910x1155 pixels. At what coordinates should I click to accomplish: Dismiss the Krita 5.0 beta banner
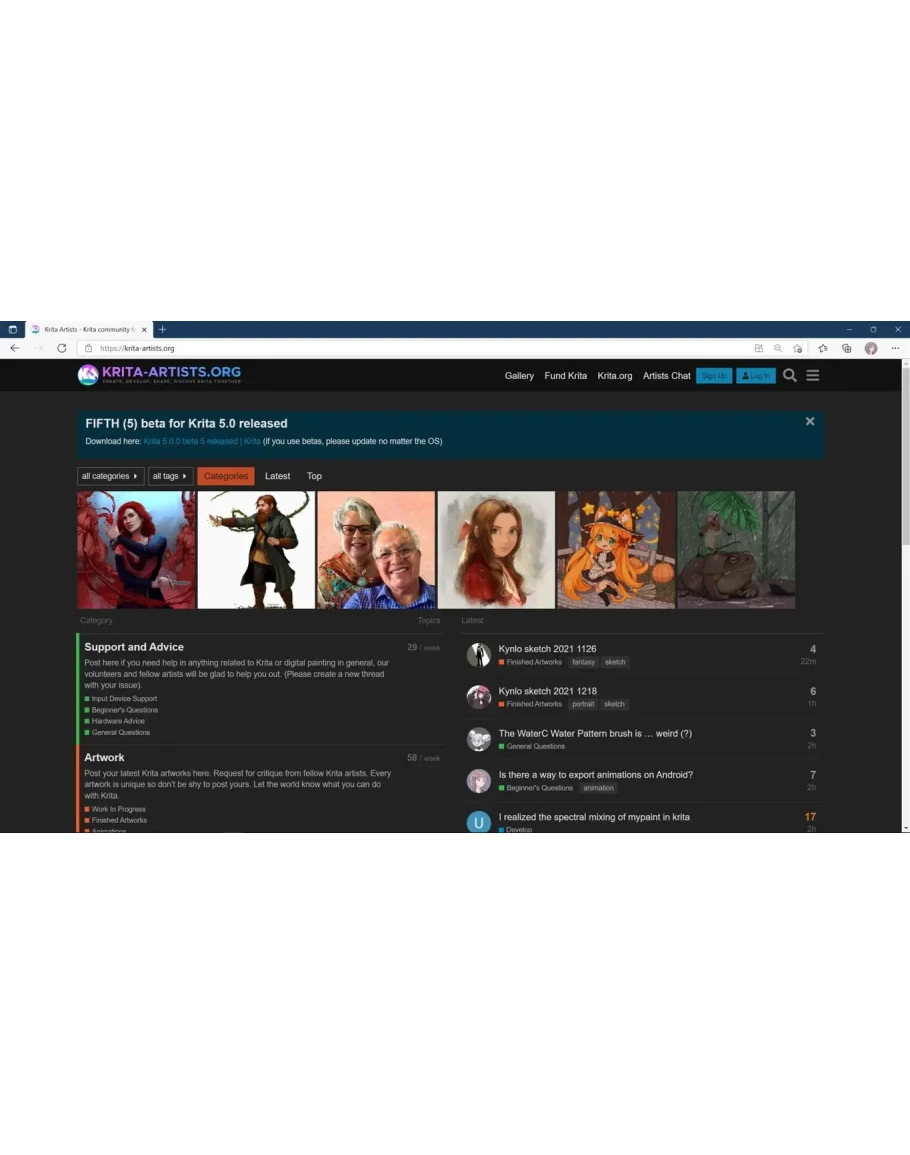point(810,422)
